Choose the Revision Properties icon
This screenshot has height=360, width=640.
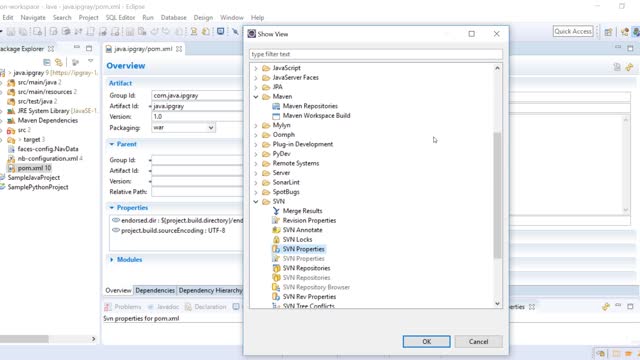pos(276,220)
